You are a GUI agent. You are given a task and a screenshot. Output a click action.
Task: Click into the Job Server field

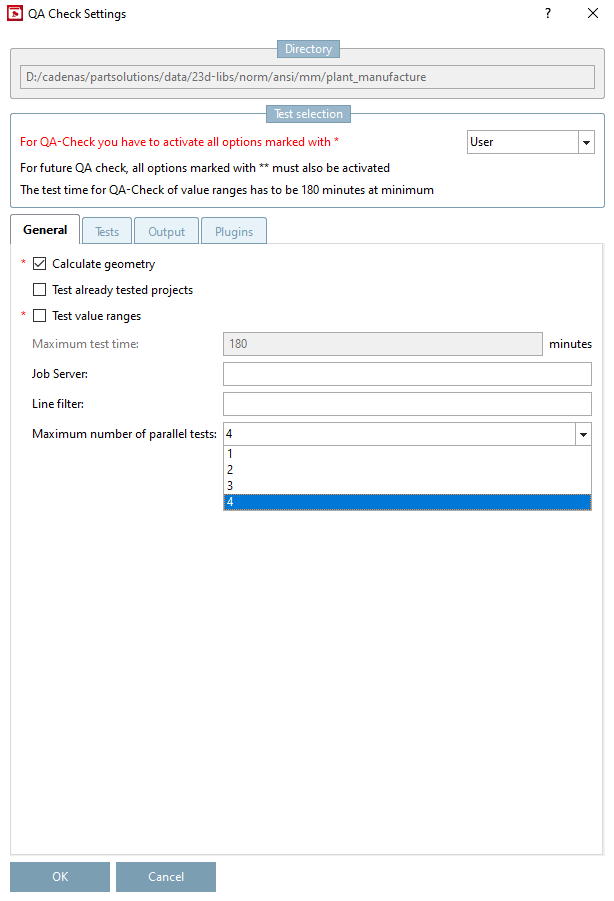407,374
